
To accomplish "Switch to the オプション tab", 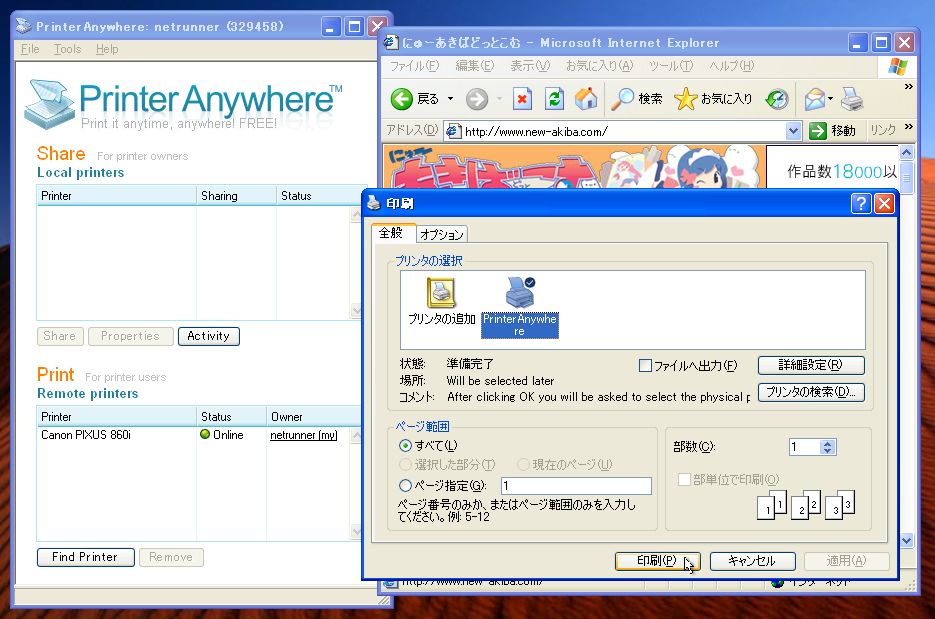I will tap(441, 234).
